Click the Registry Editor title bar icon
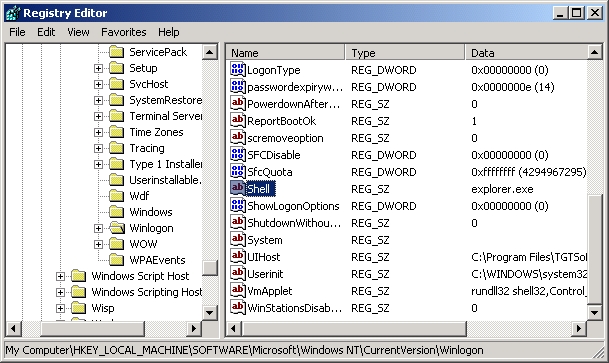This screenshot has height=363, width=609. (x=13, y=13)
